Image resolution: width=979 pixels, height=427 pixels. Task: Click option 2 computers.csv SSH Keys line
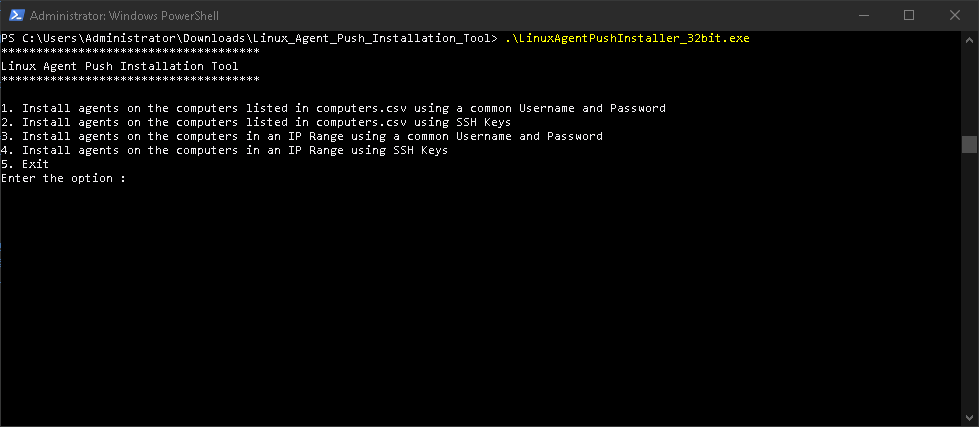(x=256, y=122)
